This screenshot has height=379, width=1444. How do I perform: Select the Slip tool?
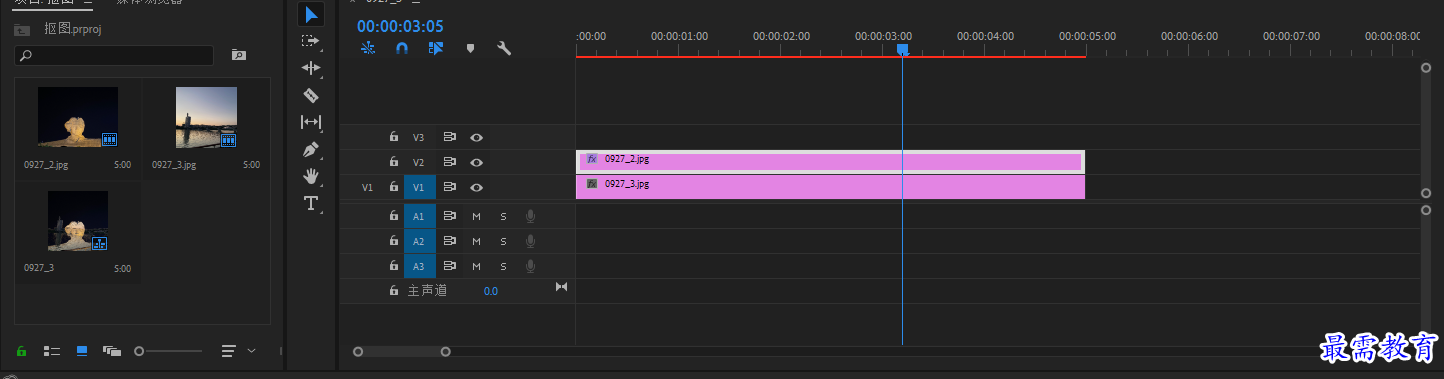[311, 122]
